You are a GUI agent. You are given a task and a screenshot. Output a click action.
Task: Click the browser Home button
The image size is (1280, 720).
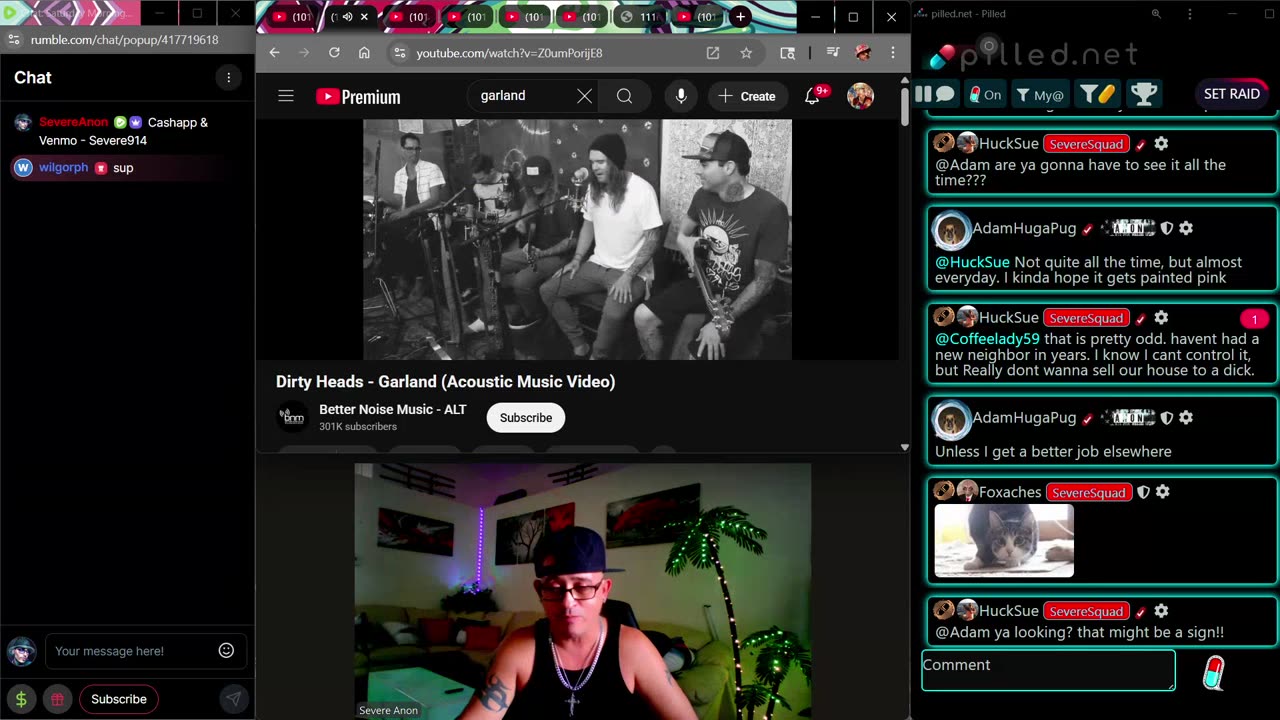364,53
